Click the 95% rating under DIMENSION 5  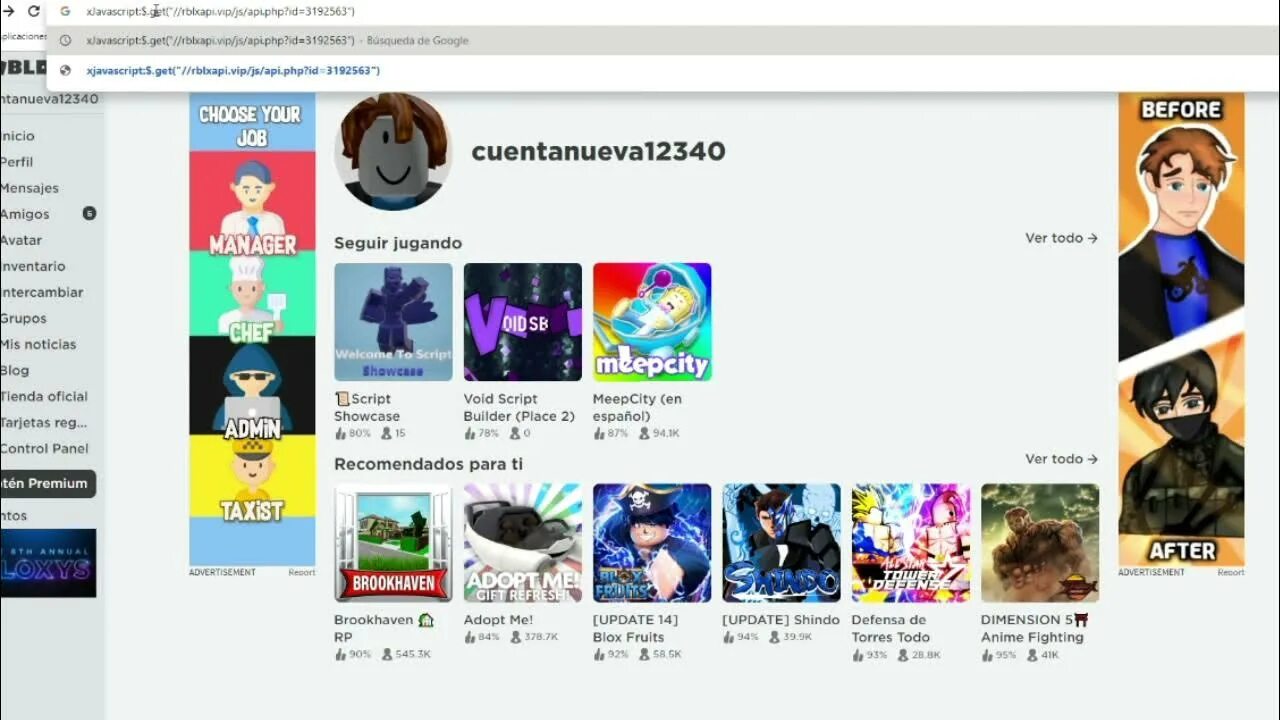click(x=998, y=654)
